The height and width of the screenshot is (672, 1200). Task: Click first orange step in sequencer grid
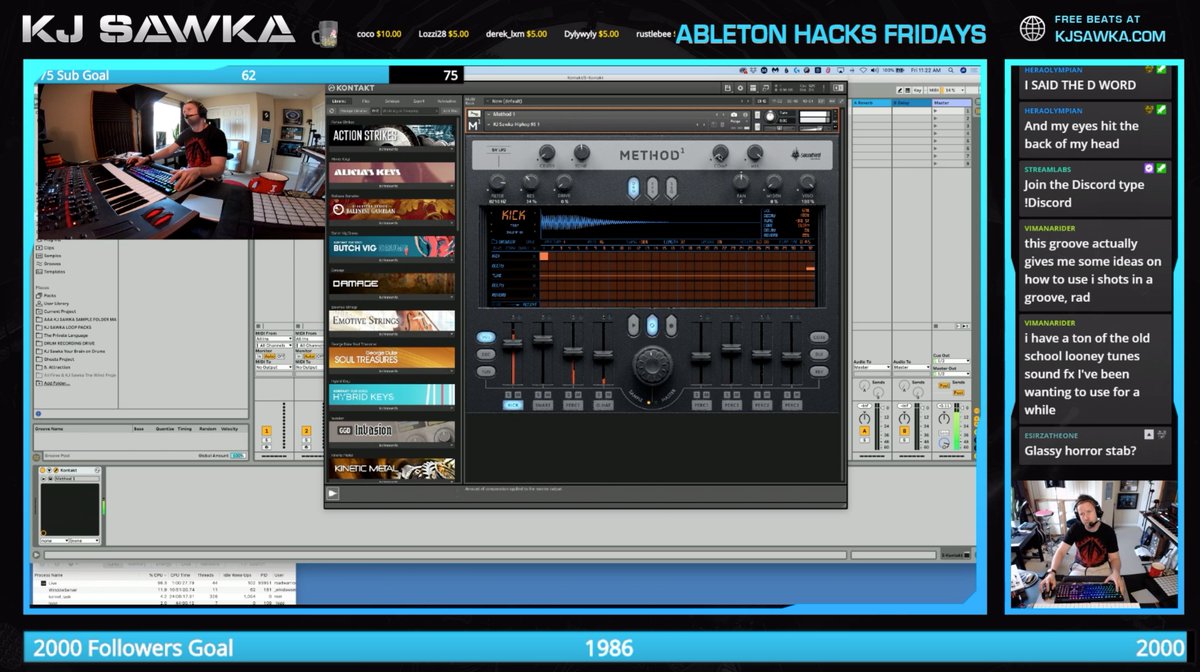tap(545, 257)
